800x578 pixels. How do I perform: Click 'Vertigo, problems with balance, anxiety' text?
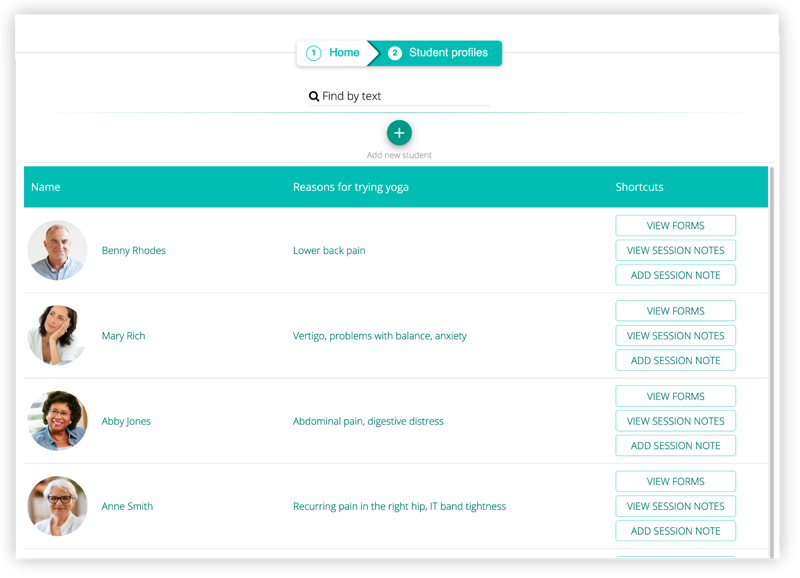click(380, 336)
